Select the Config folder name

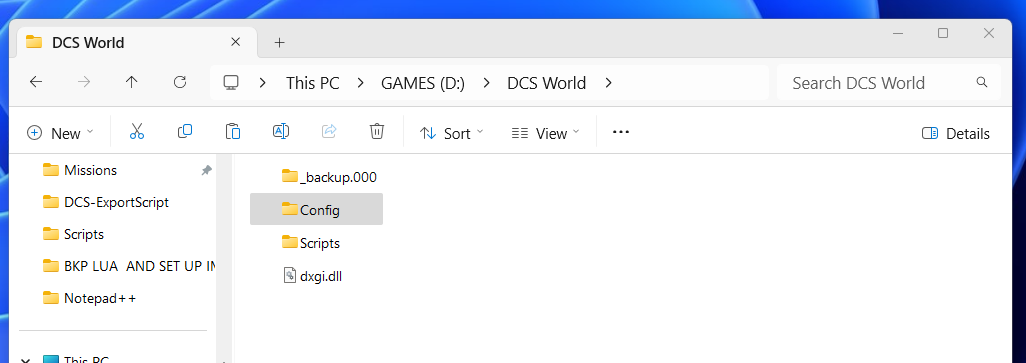320,210
